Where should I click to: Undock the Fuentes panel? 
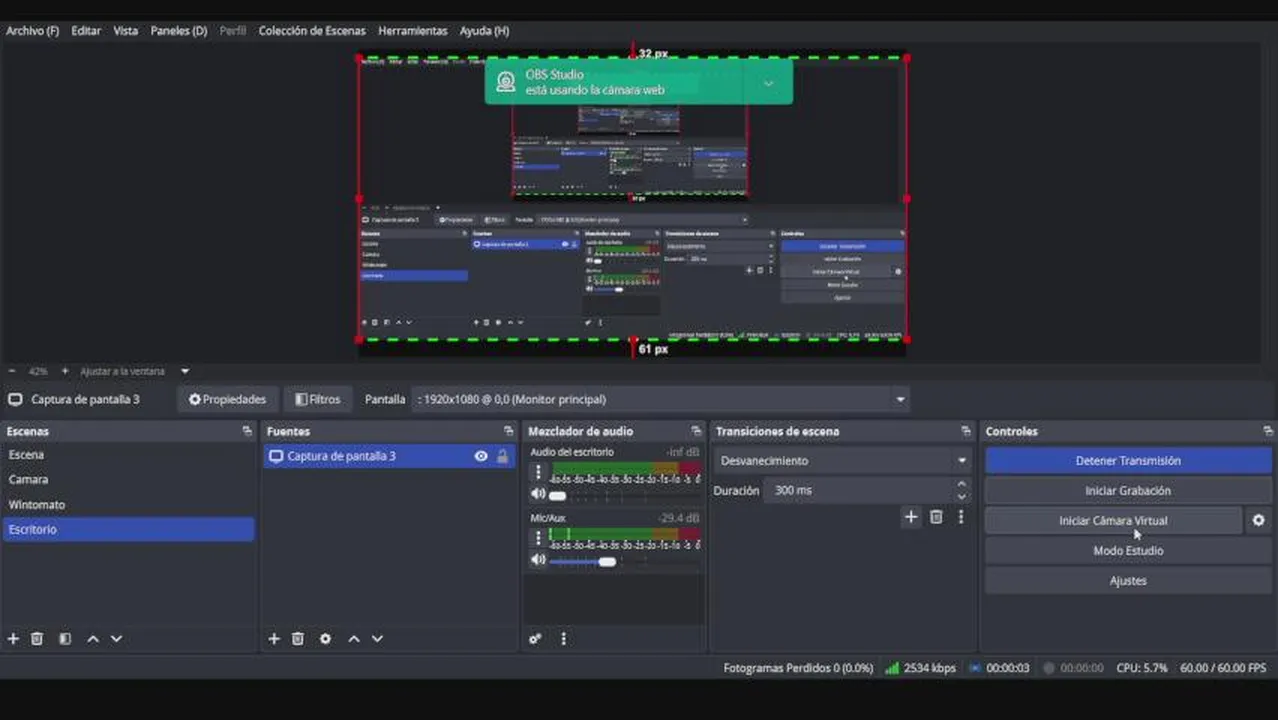pos(510,431)
